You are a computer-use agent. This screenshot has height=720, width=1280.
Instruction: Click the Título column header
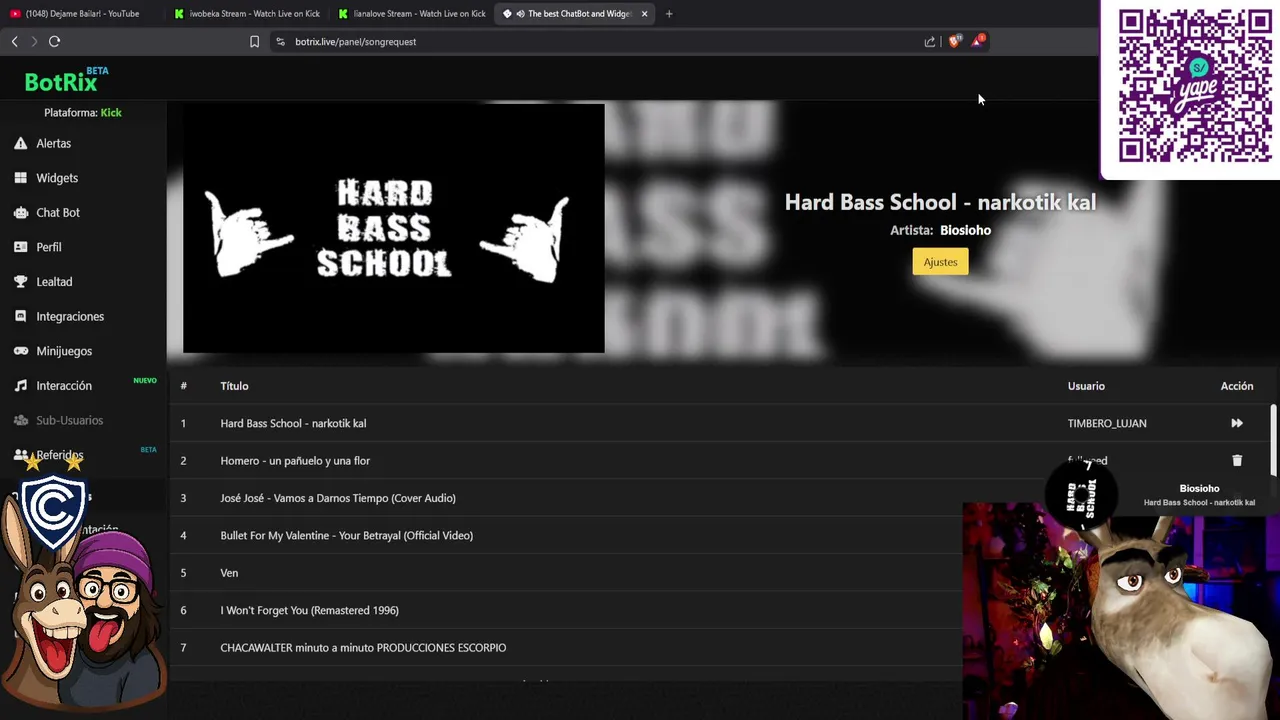pyautogui.click(x=234, y=386)
